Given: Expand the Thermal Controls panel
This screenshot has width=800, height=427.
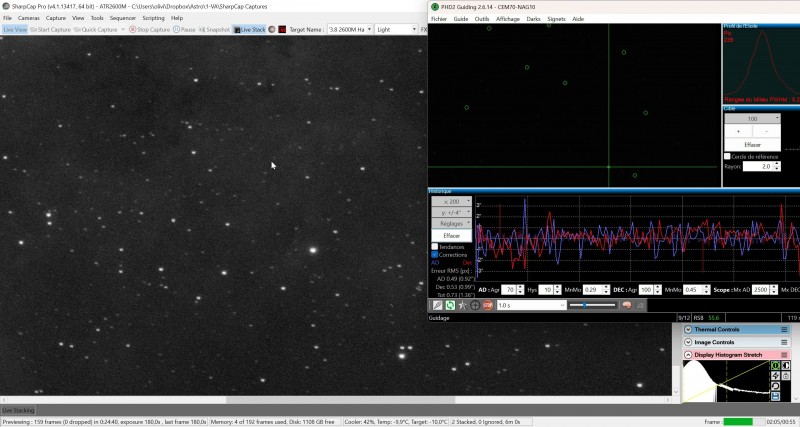Looking at the screenshot, I should 688,330.
